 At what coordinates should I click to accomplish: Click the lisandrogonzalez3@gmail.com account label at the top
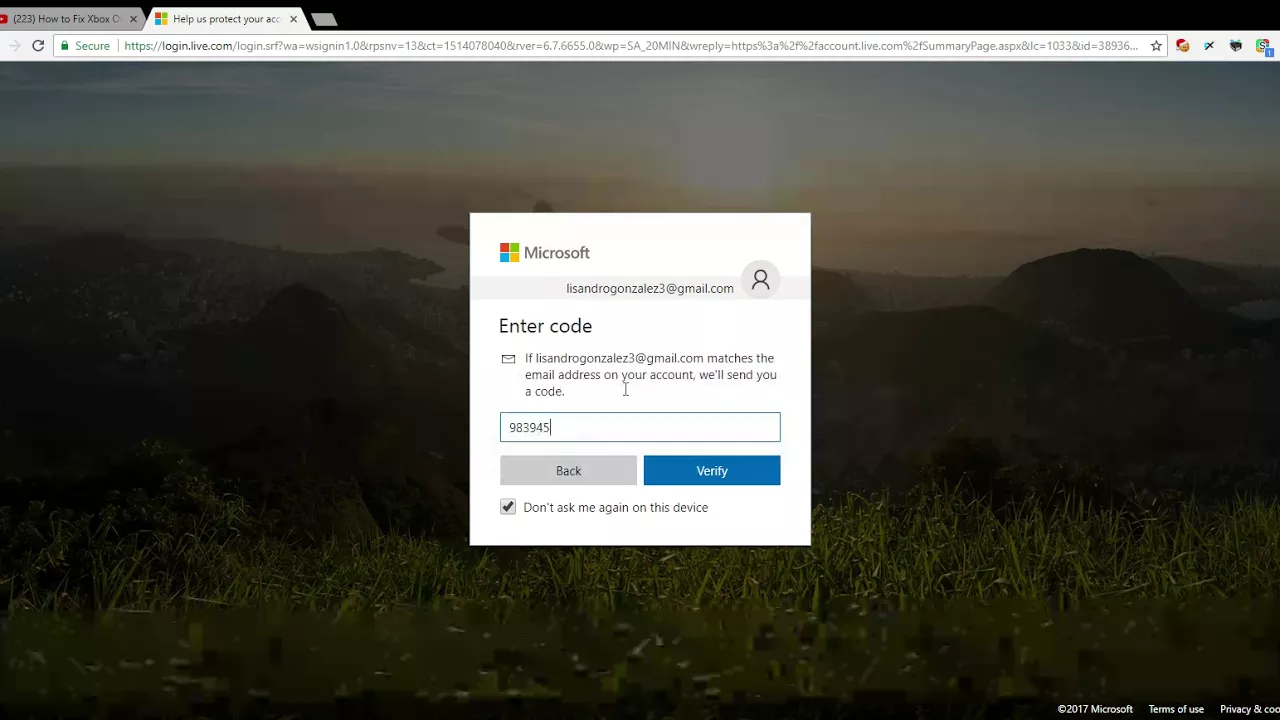pos(650,288)
